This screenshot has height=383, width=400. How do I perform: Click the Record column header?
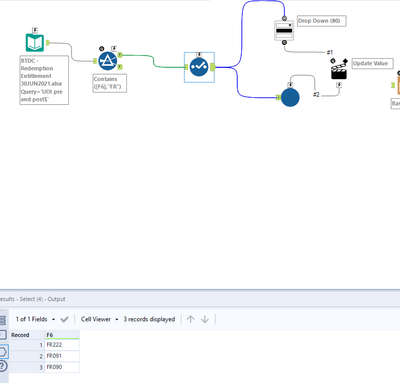[x=27, y=335]
